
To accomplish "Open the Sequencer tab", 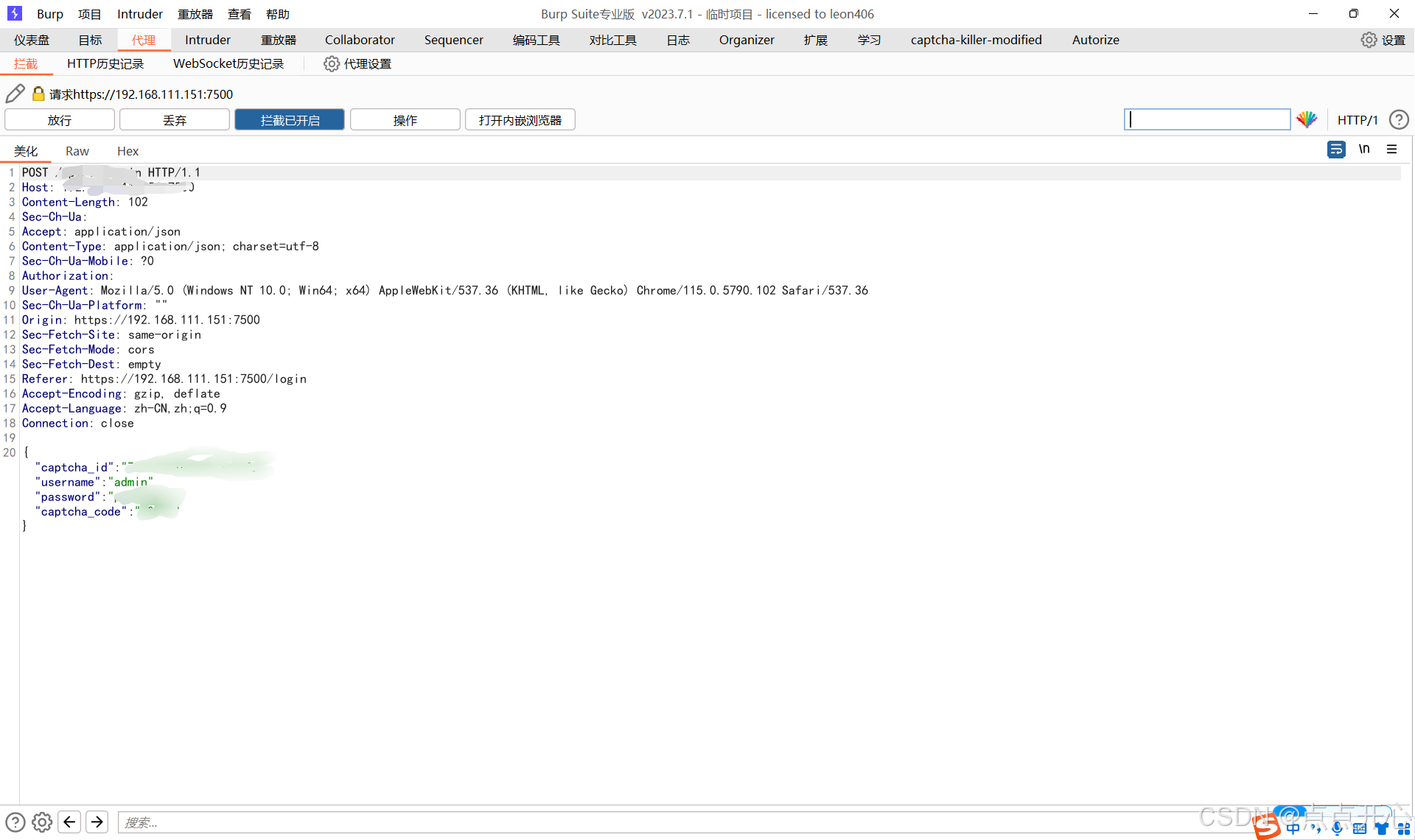I will (453, 40).
